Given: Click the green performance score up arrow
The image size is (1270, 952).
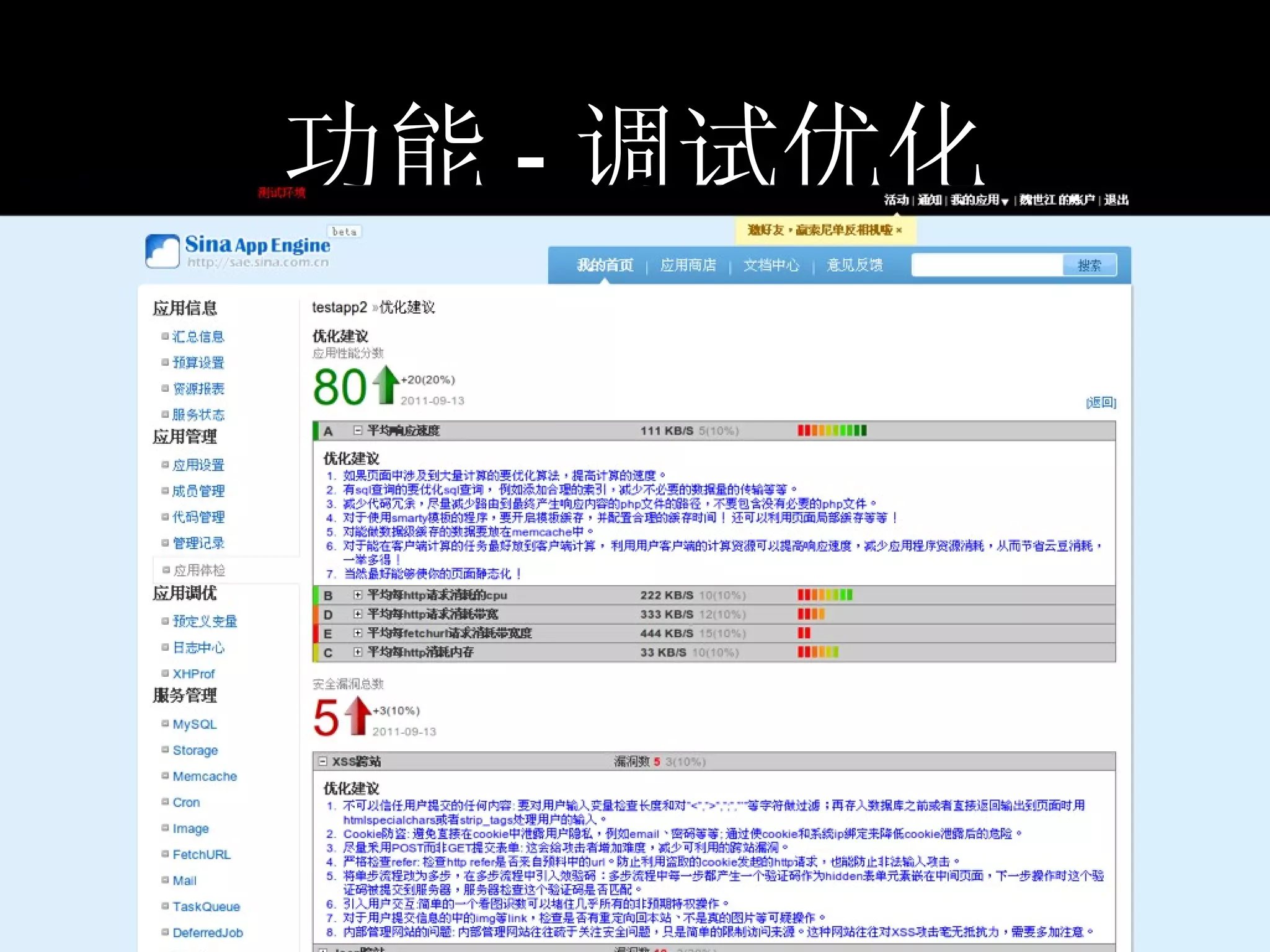Looking at the screenshot, I should (387, 384).
